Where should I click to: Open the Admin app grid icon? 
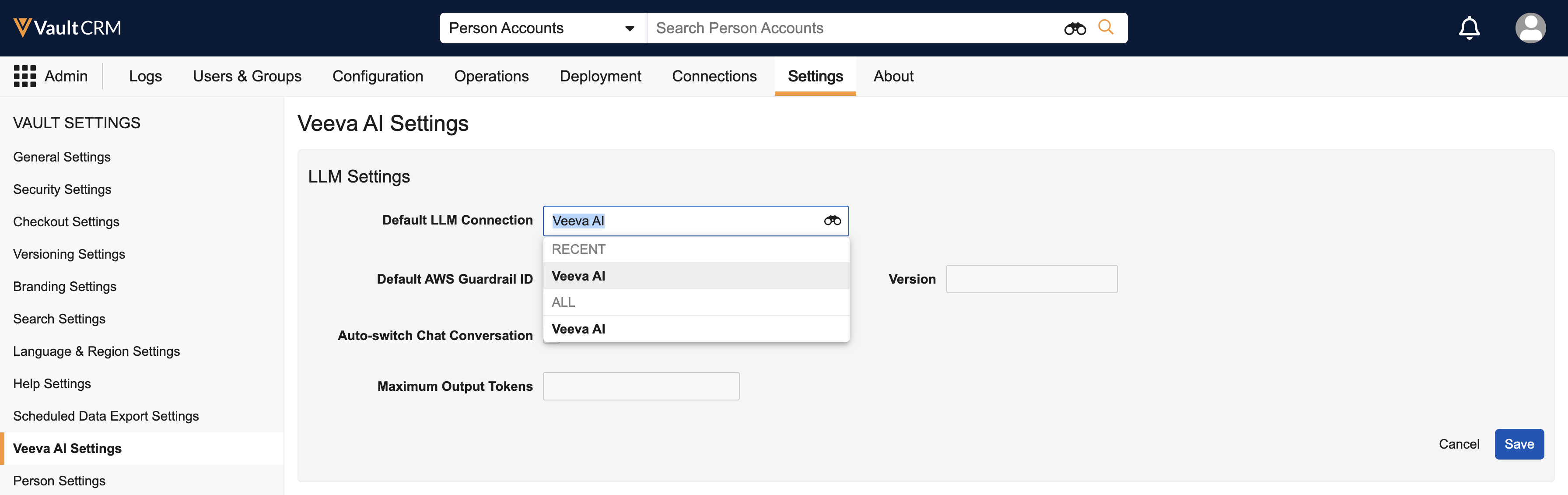tap(25, 76)
